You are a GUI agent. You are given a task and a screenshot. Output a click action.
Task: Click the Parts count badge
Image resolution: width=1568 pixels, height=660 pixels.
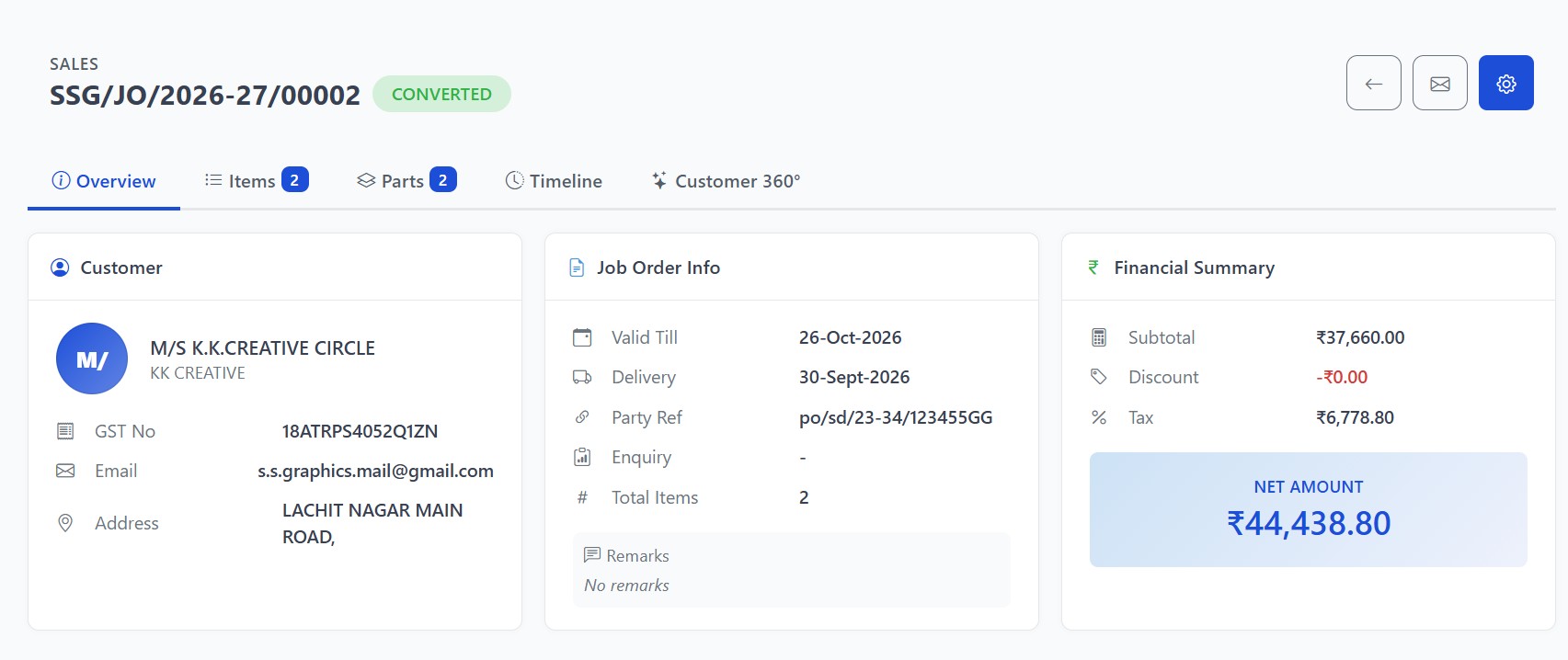tap(442, 180)
